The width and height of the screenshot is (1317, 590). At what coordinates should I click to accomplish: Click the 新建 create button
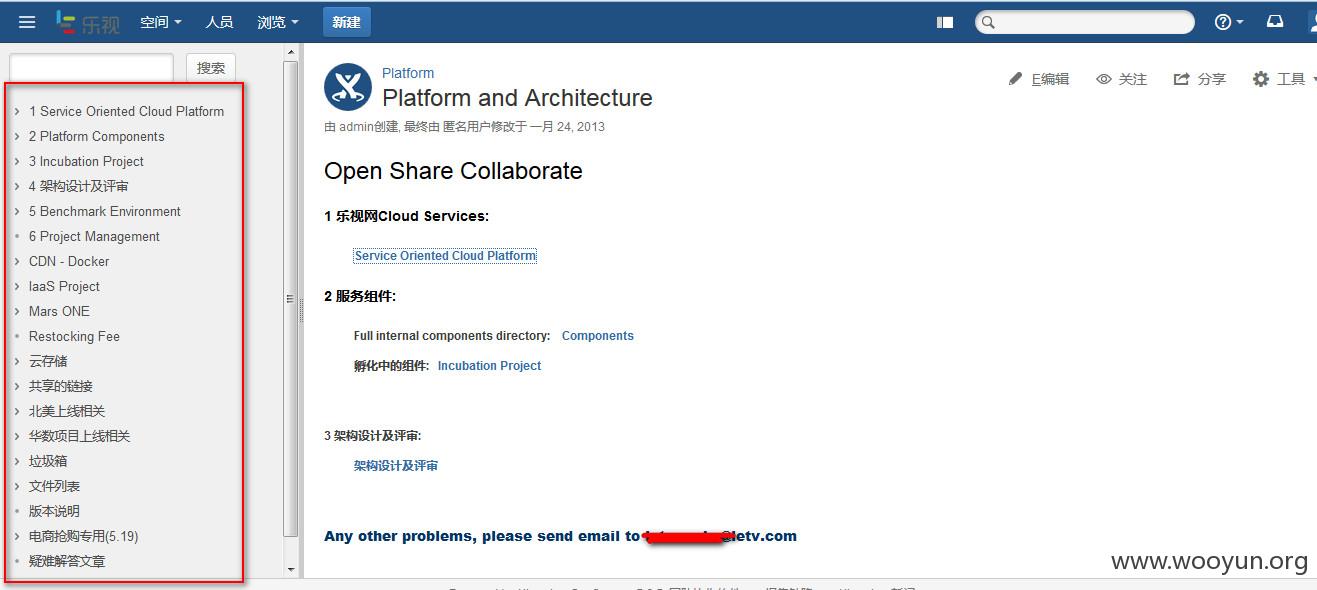pos(347,22)
